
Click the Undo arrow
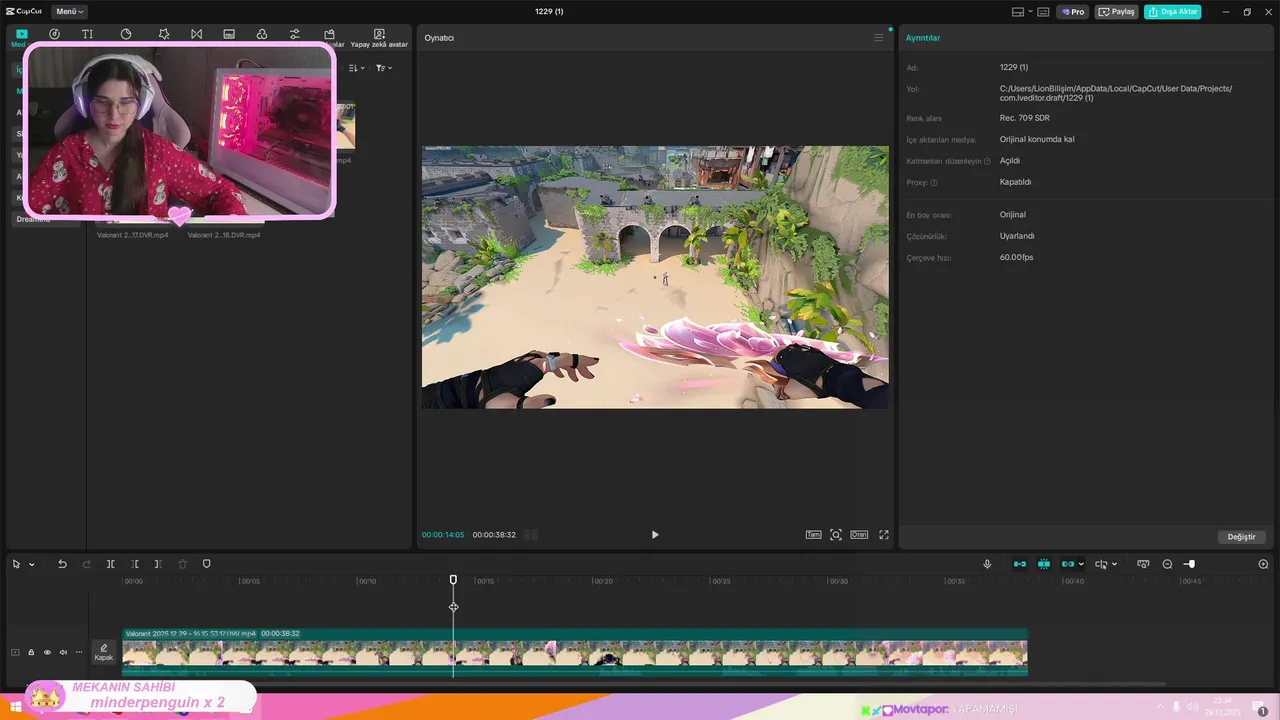(62, 564)
